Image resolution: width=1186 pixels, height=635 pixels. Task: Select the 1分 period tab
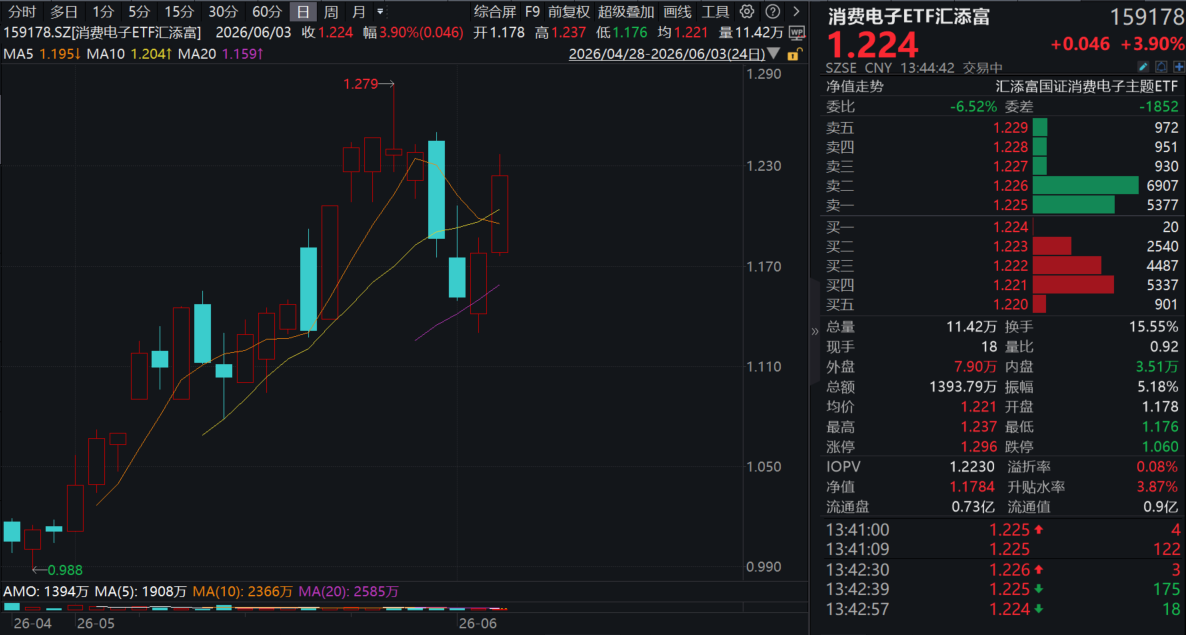(x=104, y=11)
